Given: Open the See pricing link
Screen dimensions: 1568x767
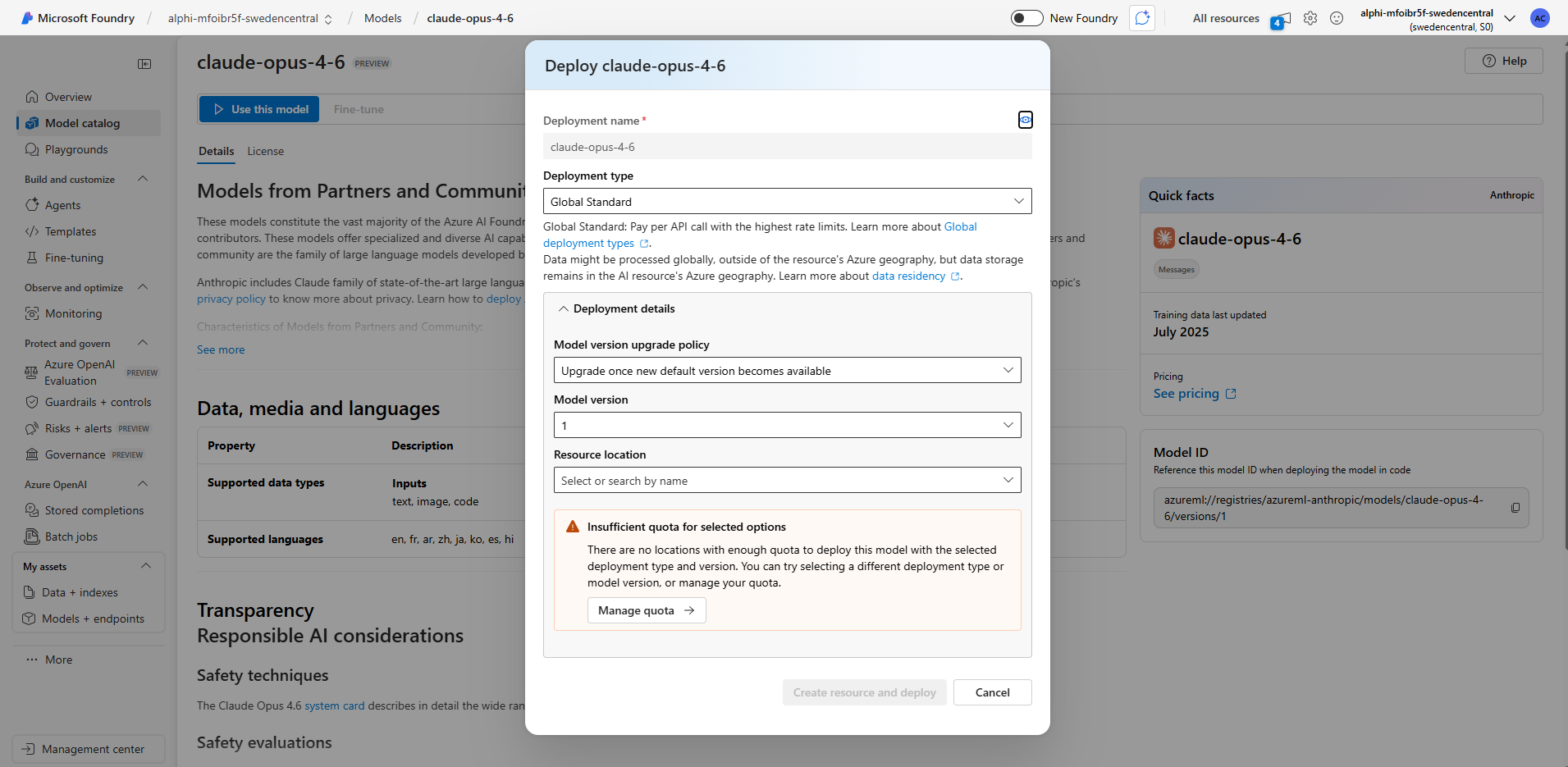Looking at the screenshot, I should point(1195,394).
